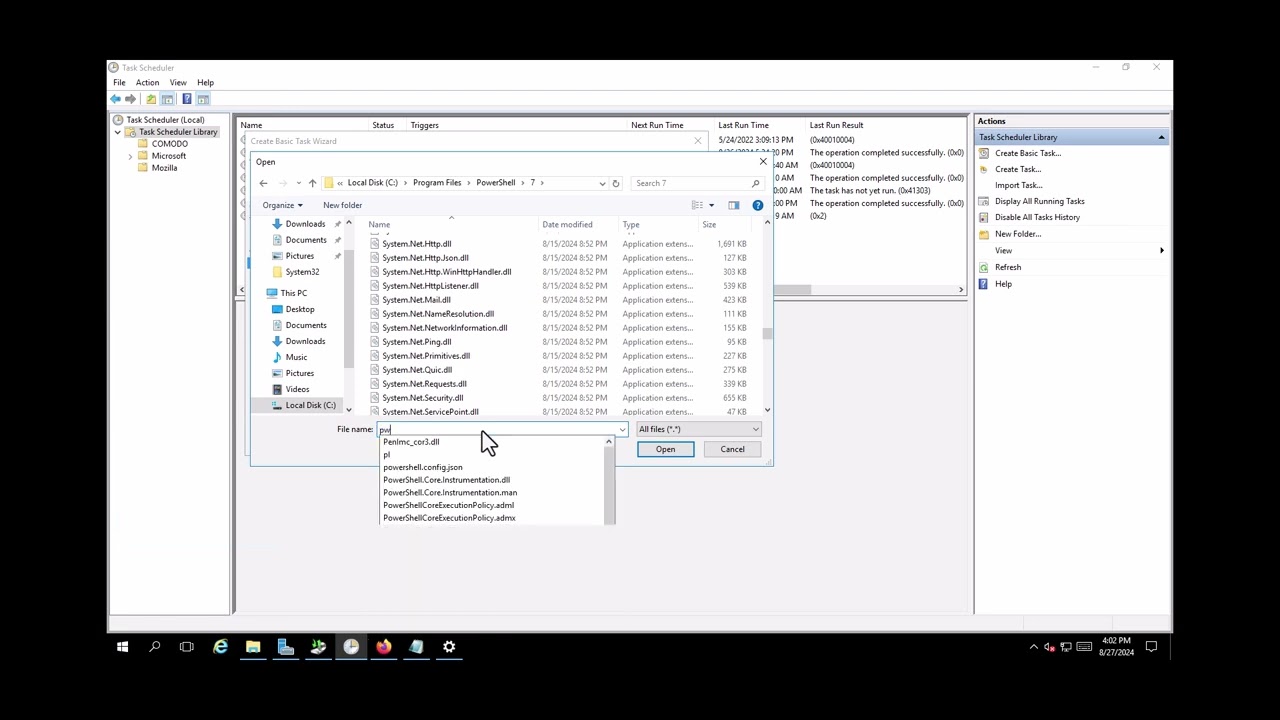The height and width of the screenshot is (720, 1280).
Task: Refresh the folder path in Open dialog
Action: 616,183
